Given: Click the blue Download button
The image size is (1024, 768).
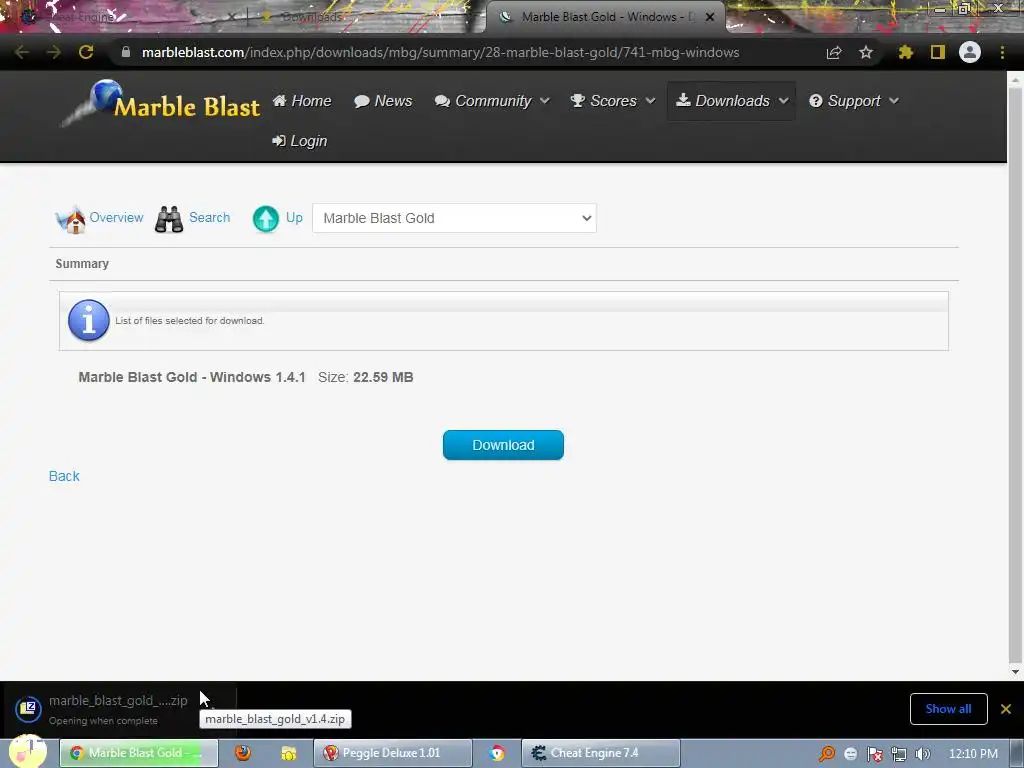Looking at the screenshot, I should (x=503, y=445).
